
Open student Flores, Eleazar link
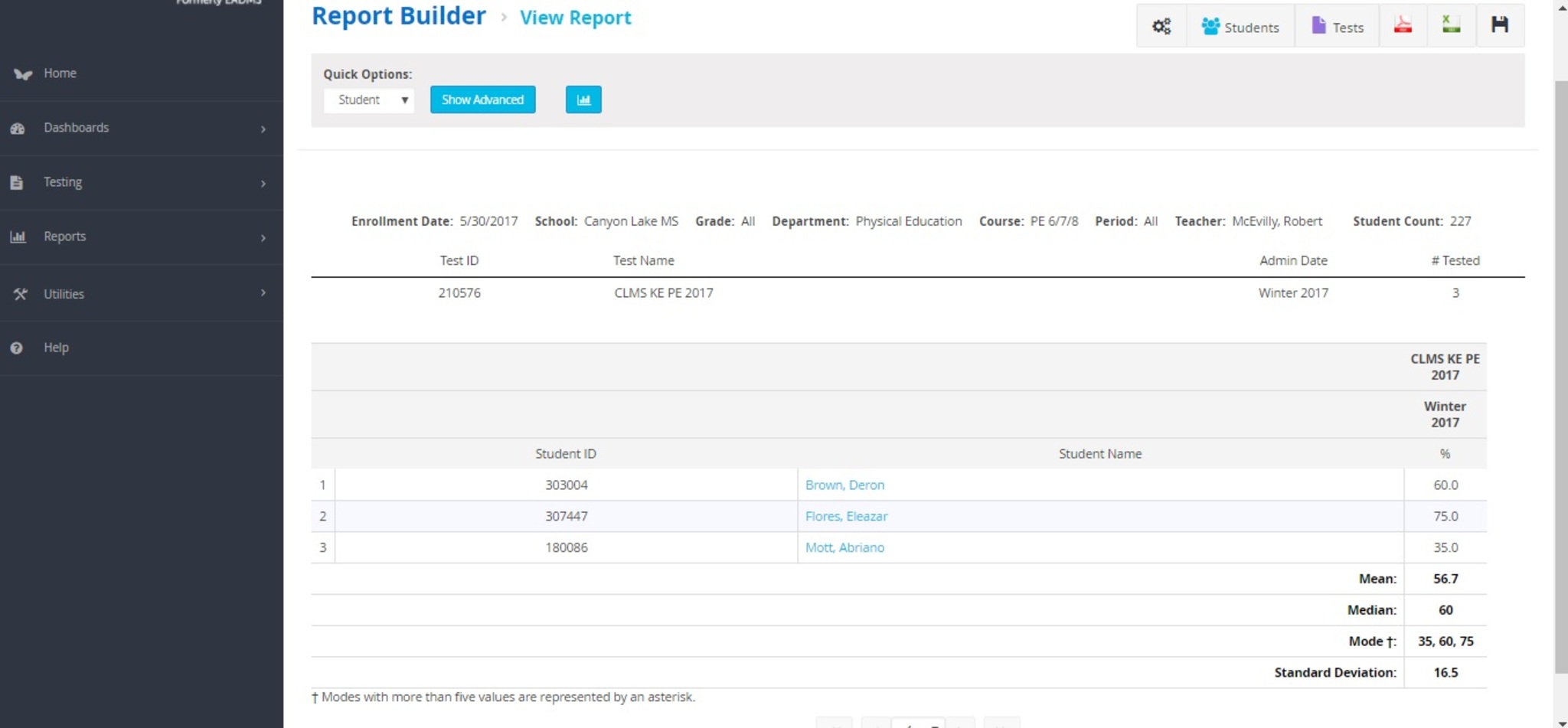[x=846, y=517]
